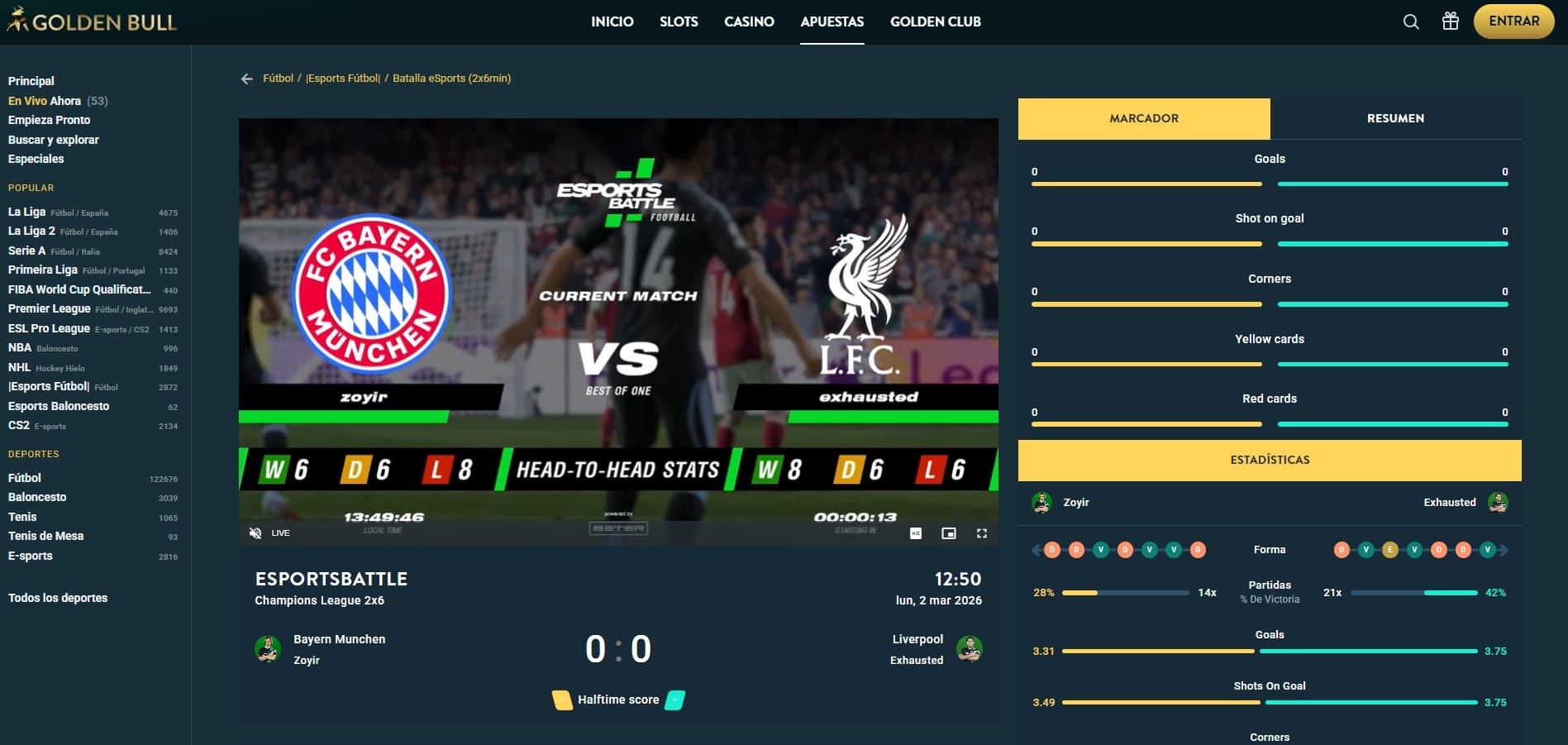Open the Zoyir player avatar in Estadísticas

1039,502
